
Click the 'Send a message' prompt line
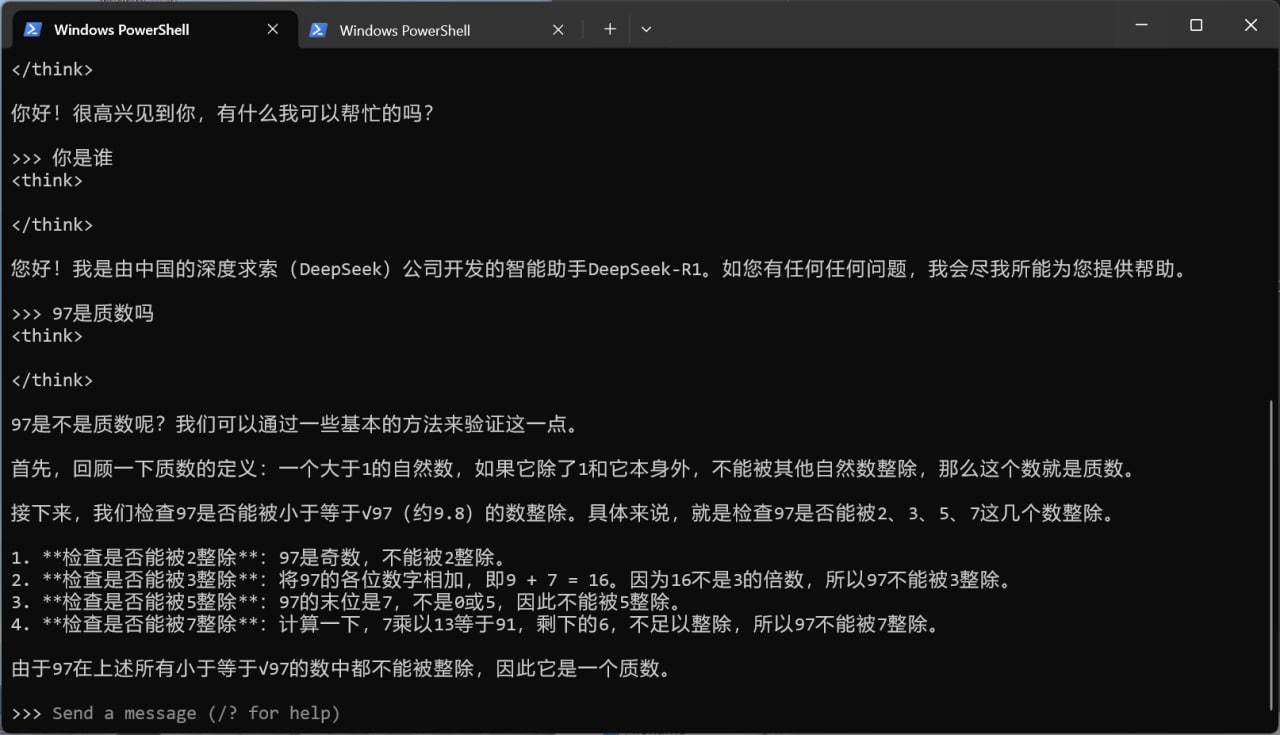click(176, 713)
